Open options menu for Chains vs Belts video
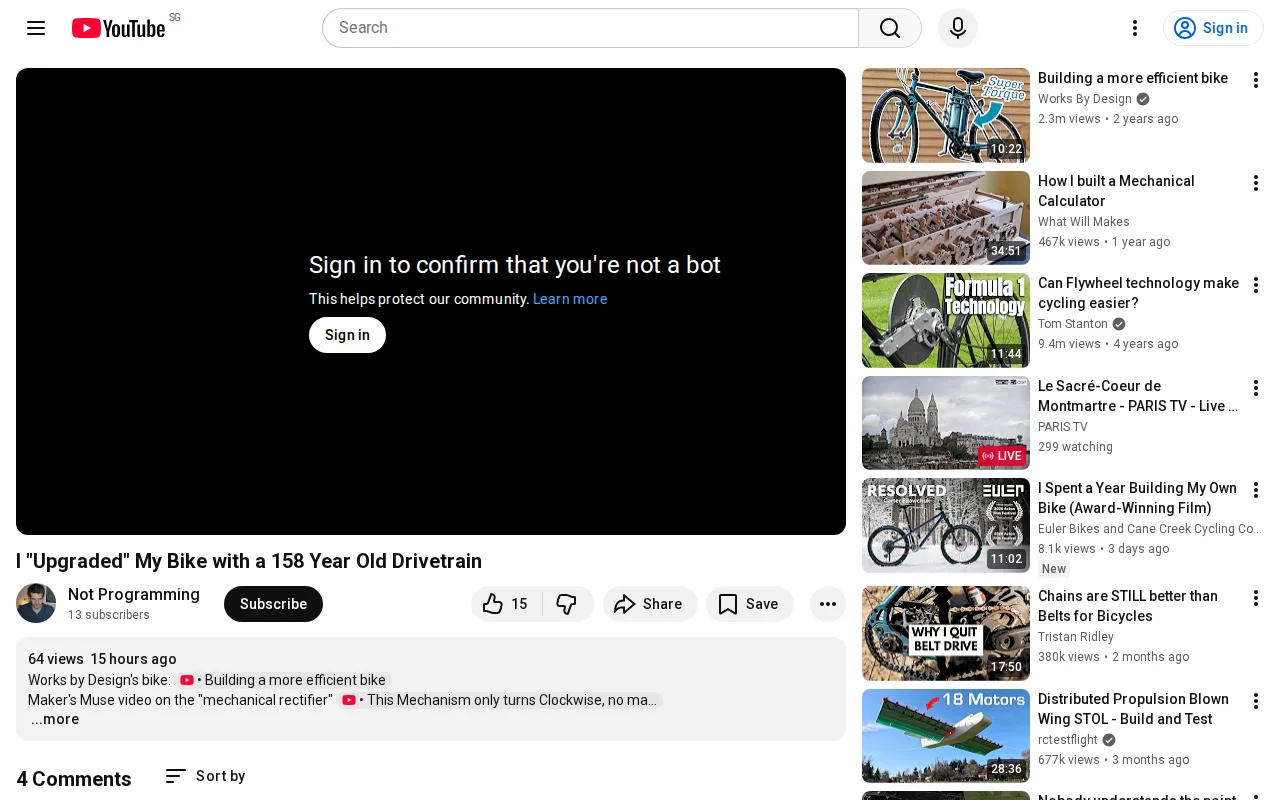This screenshot has height=800, width=1280. (x=1256, y=598)
